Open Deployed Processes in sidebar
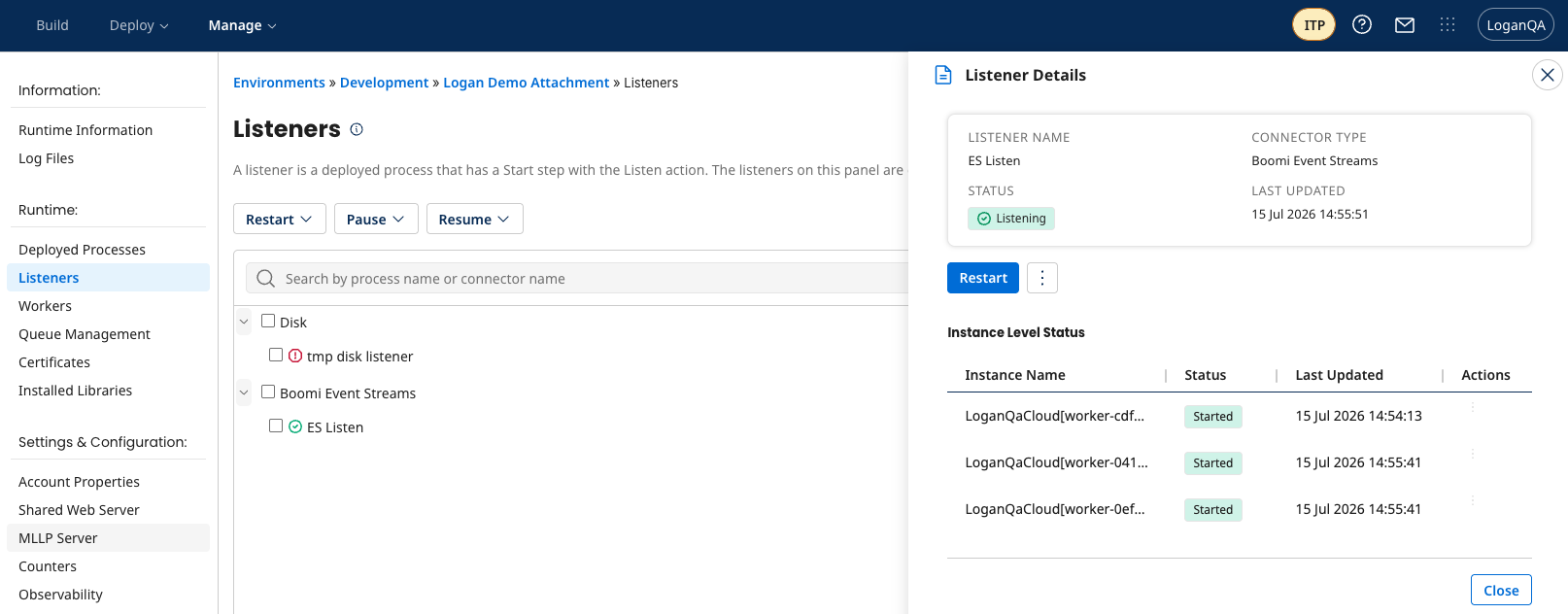The image size is (1568, 614). (82, 250)
